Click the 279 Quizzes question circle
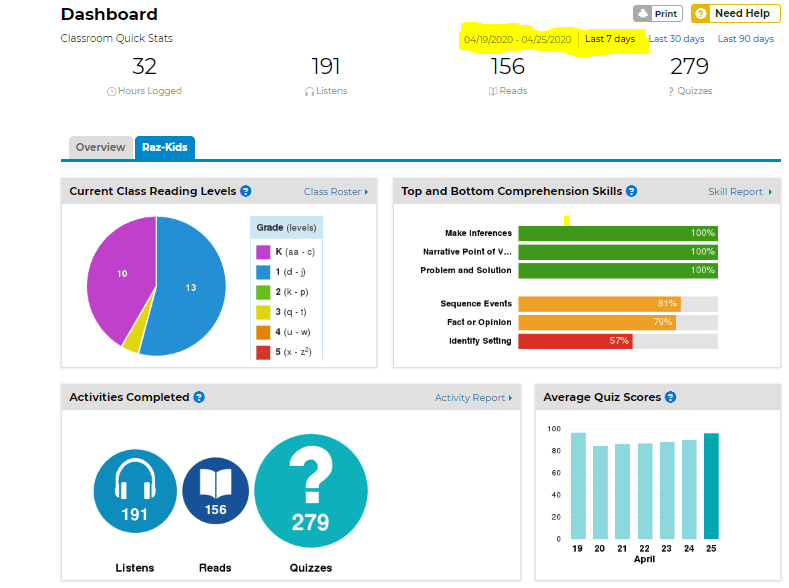The height and width of the screenshot is (588, 789). tap(311, 491)
